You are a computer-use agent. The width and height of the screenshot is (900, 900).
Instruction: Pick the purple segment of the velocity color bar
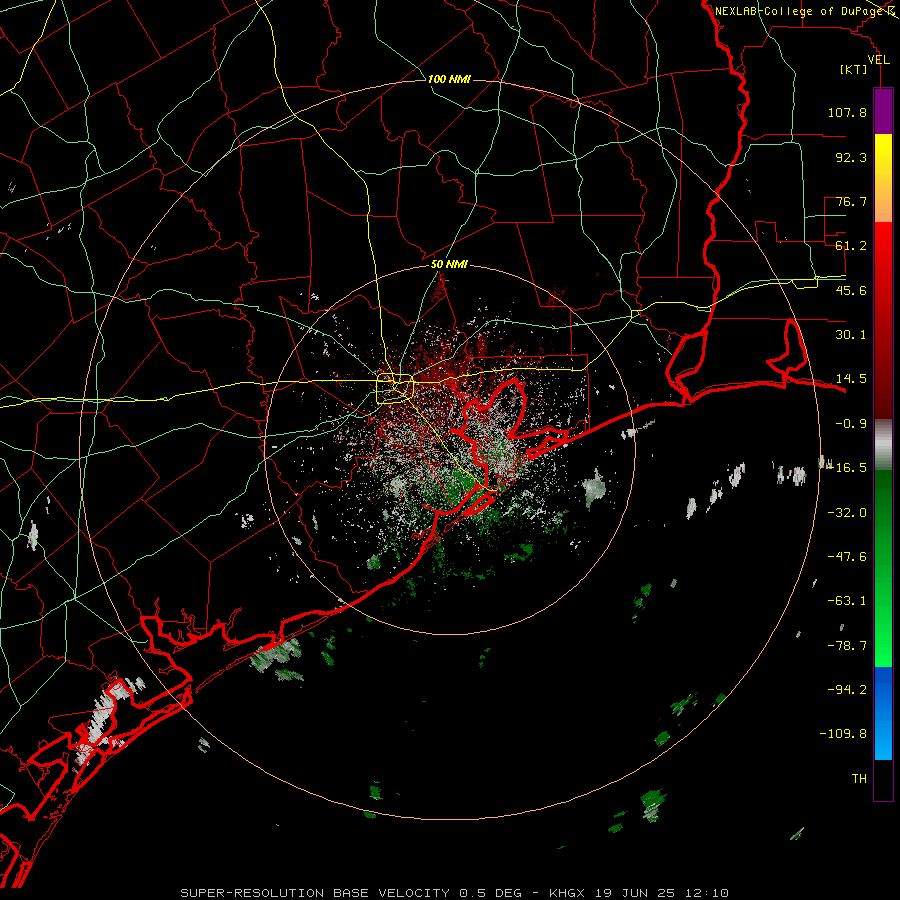(x=883, y=111)
